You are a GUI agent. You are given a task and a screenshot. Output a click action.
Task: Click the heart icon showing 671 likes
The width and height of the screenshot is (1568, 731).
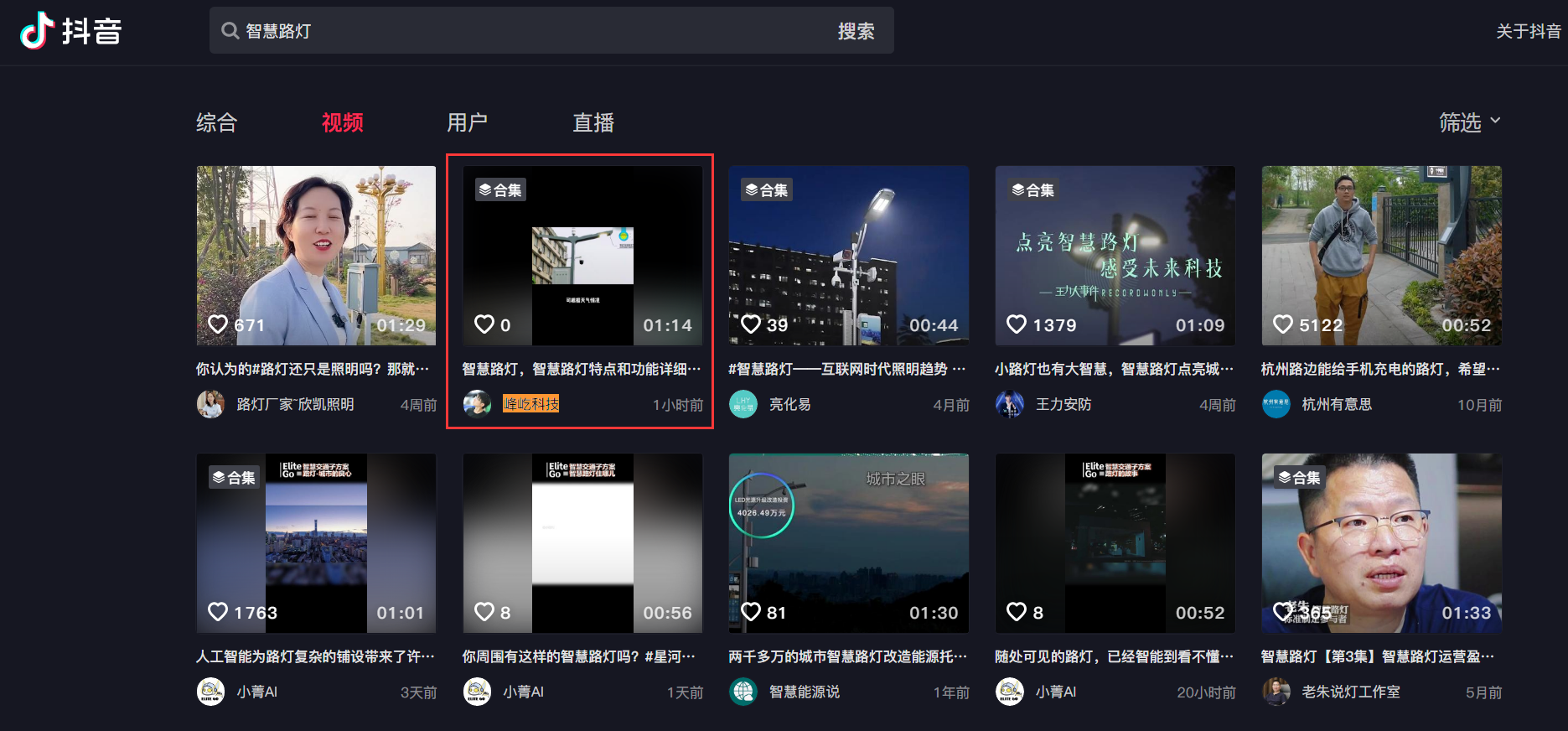pyautogui.click(x=218, y=324)
